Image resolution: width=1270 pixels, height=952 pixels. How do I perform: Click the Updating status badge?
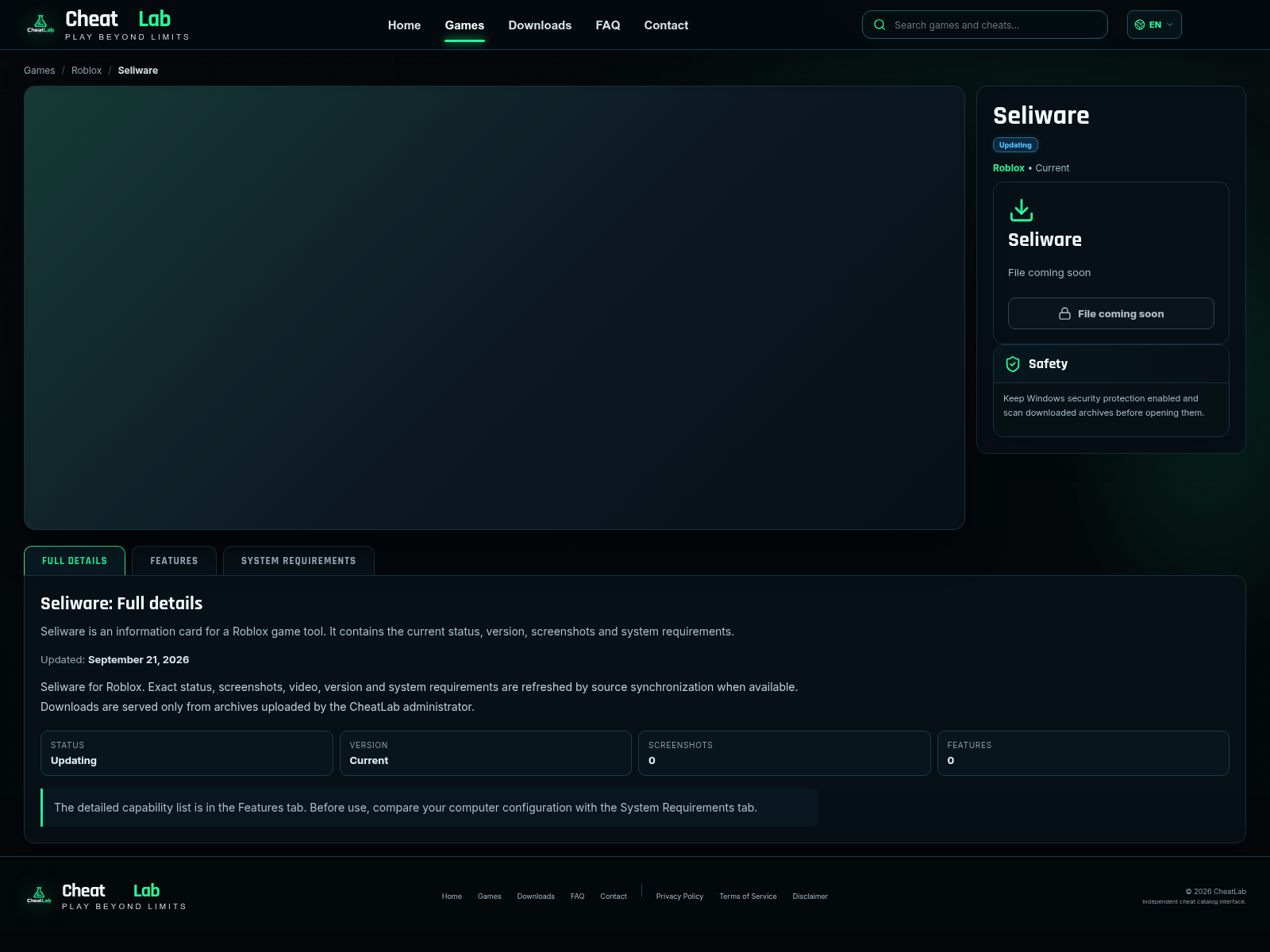[1015, 145]
